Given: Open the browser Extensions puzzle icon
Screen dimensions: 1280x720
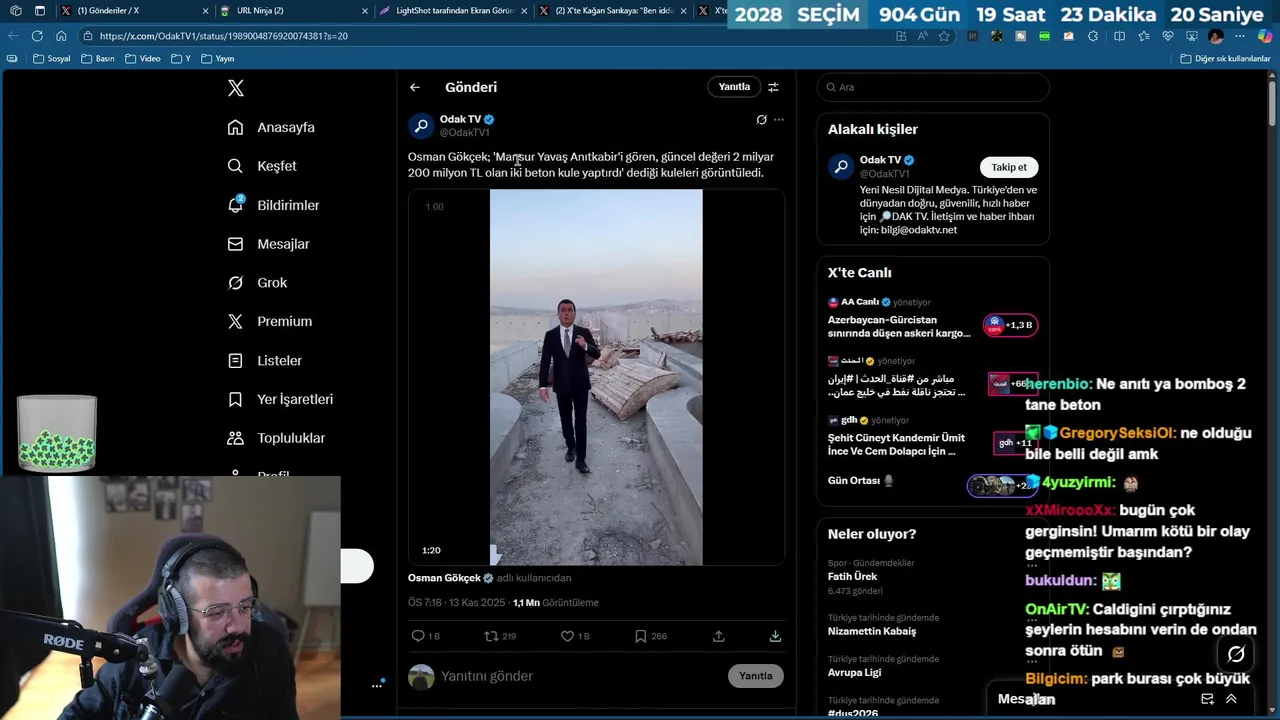Looking at the screenshot, I should click(x=1093, y=36).
